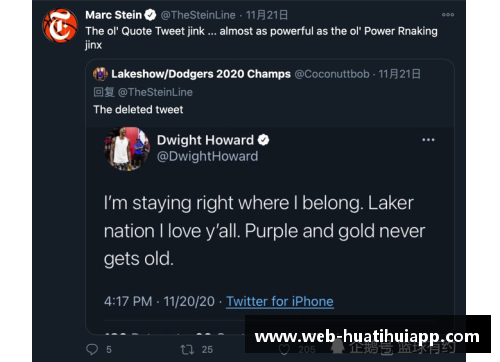Like the tweet using the heart icon
Viewport: 500px width, 362px height.
point(284,349)
